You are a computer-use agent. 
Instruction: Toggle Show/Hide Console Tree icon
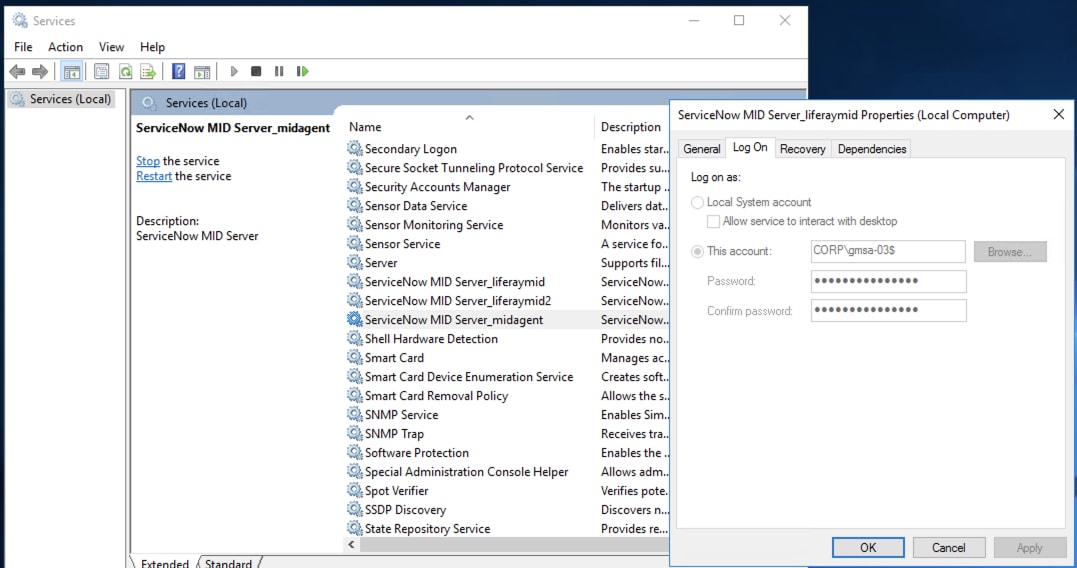(x=71, y=71)
